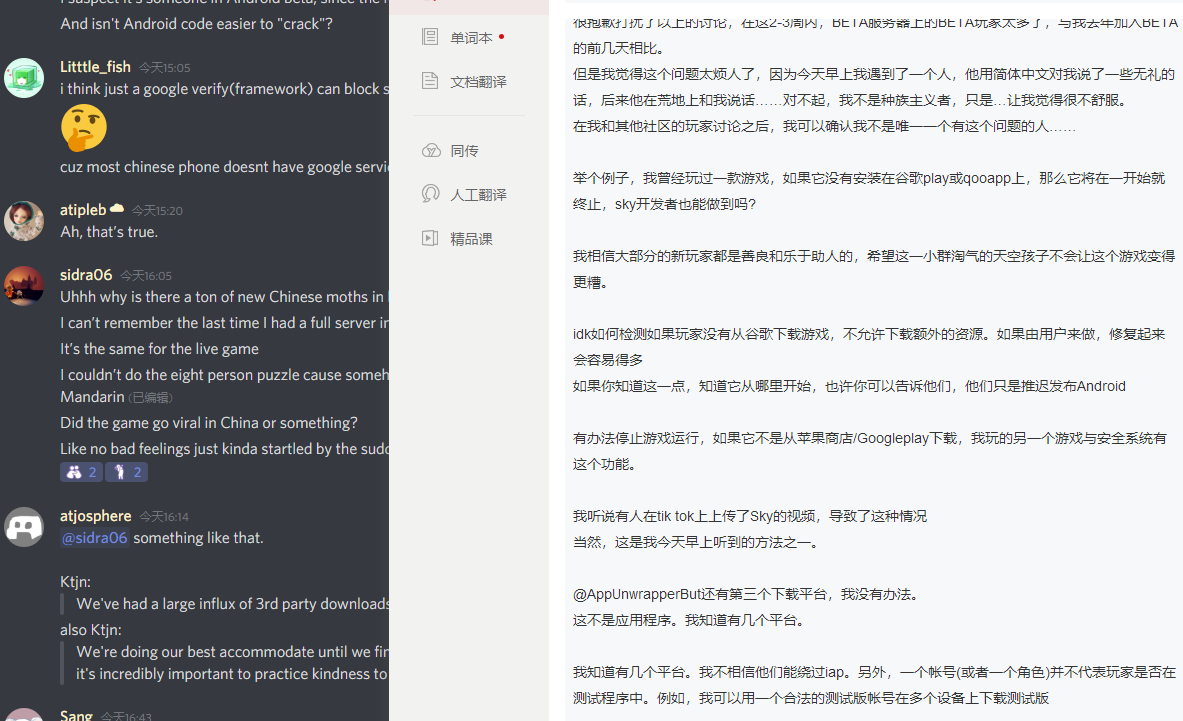Click sidra06's avatar picture

24,286
